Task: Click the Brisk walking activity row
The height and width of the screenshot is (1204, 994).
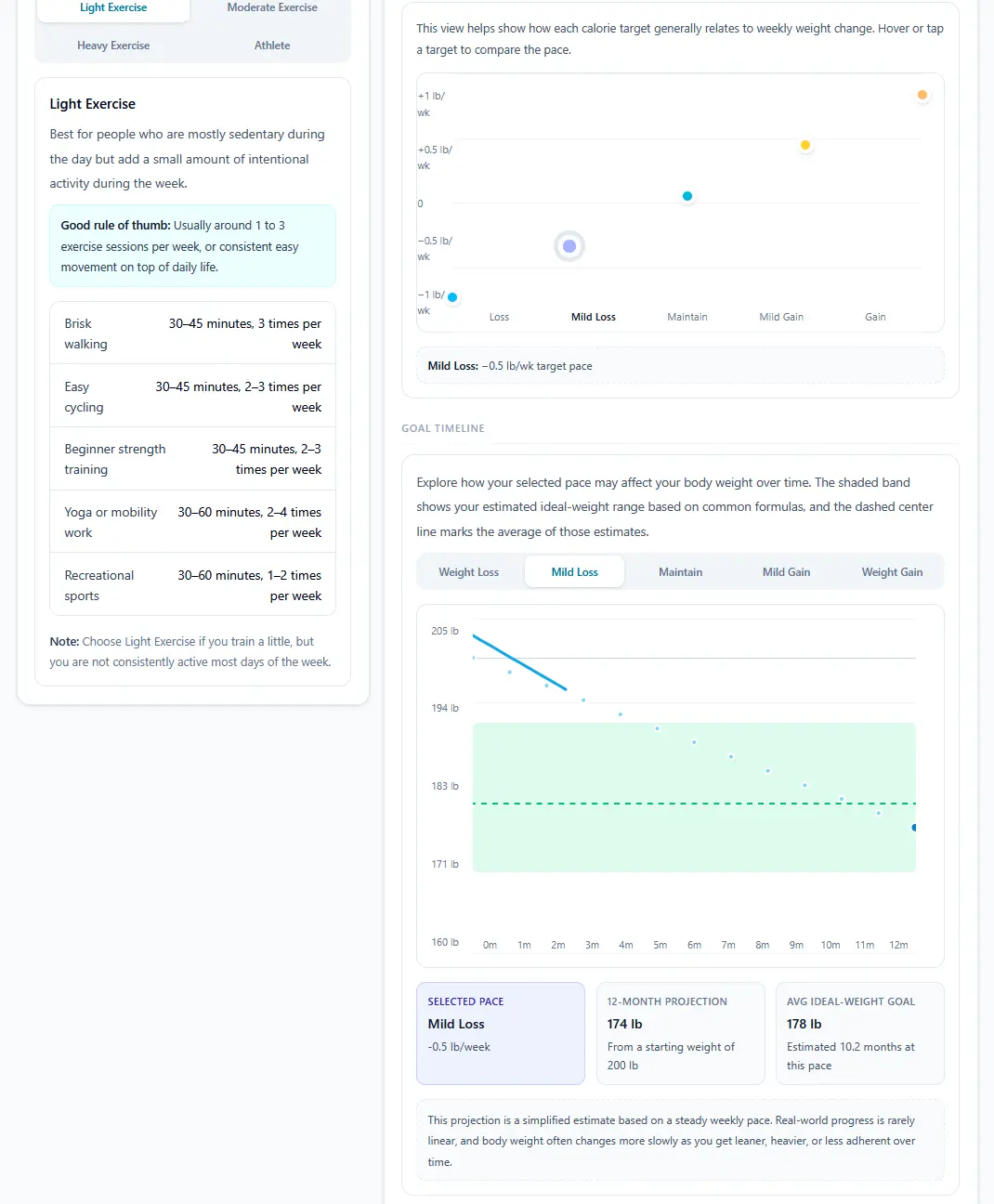Action: coord(192,334)
